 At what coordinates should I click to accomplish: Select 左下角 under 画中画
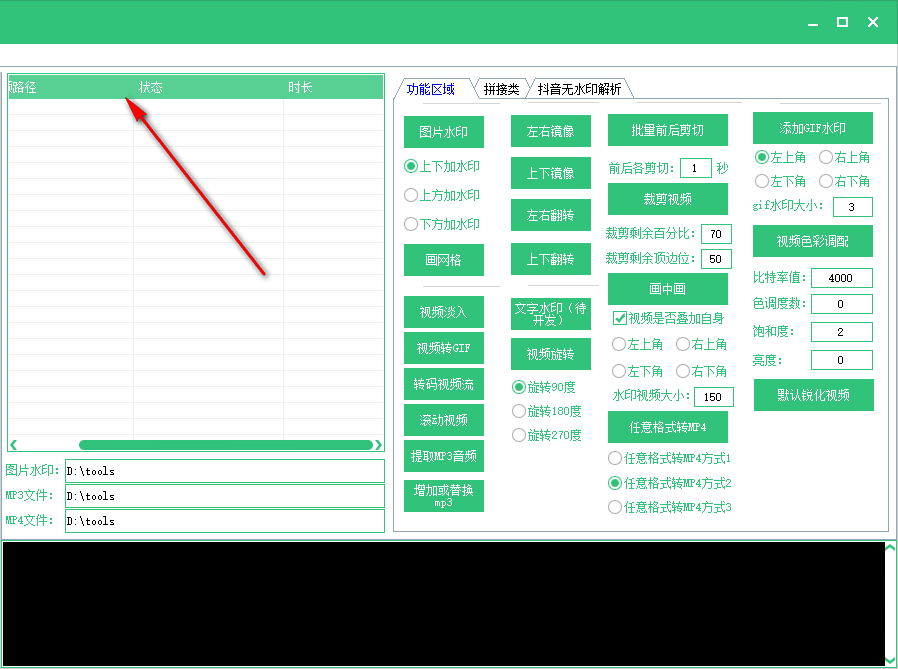637,371
